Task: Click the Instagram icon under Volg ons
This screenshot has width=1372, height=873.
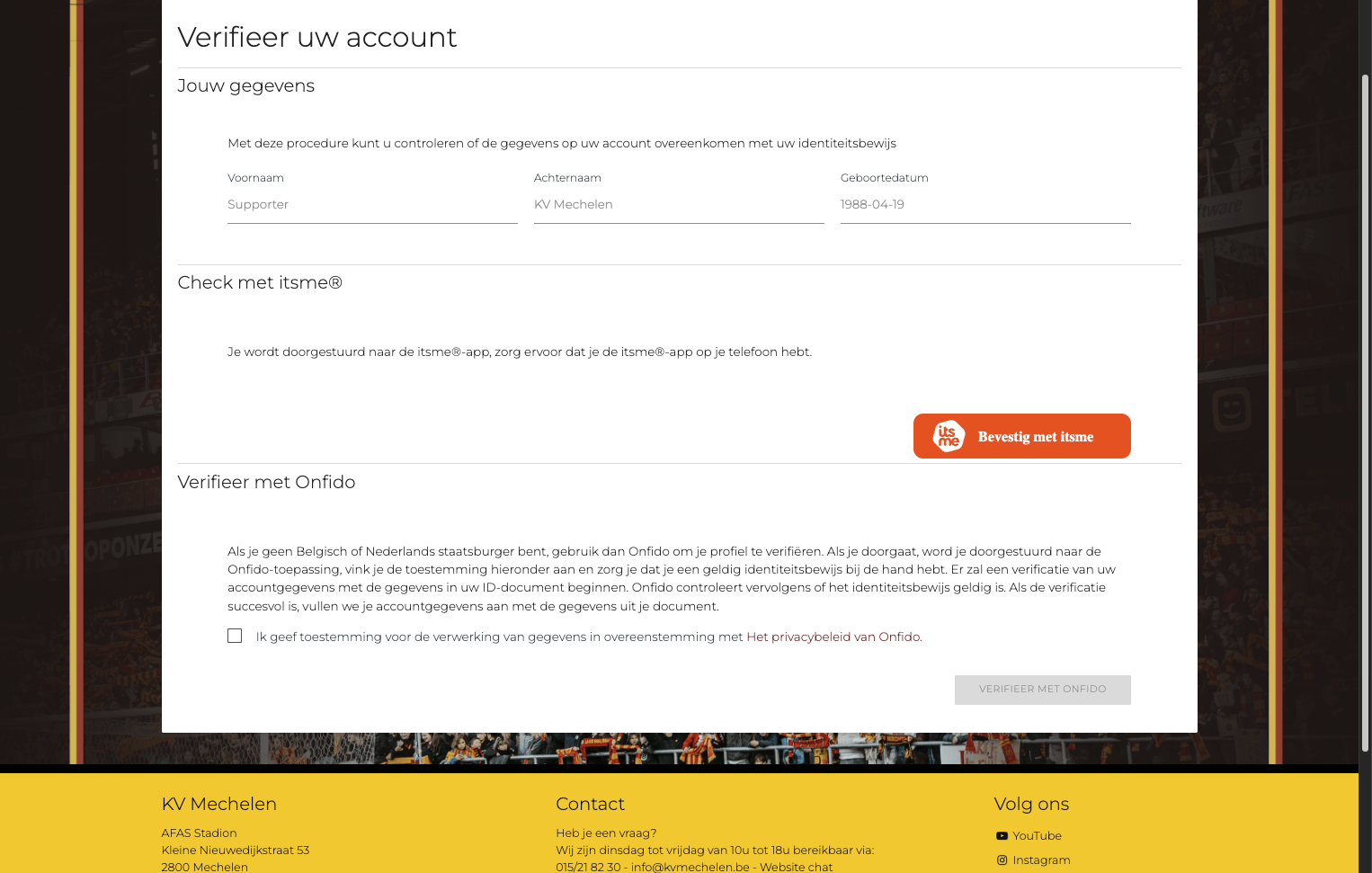Action: [x=1002, y=860]
